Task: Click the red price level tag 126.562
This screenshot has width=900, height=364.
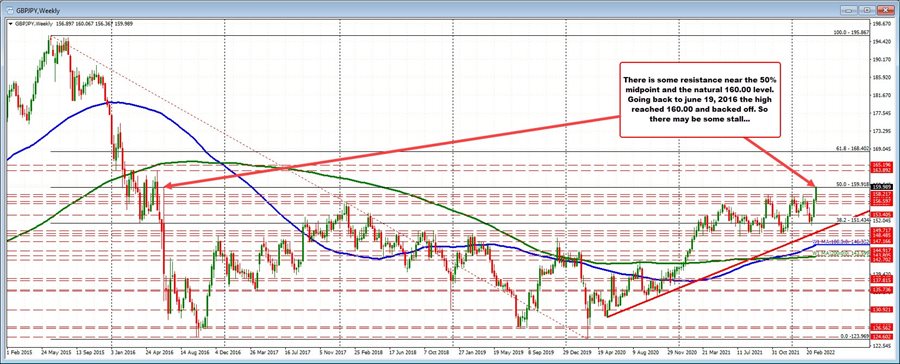Action: click(882, 327)
